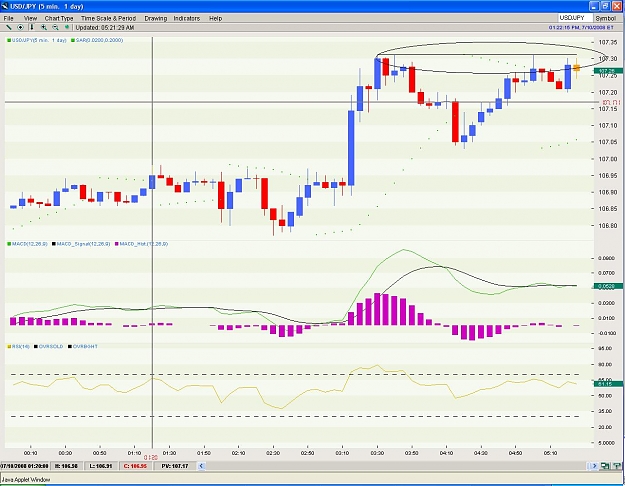The height and width of the screenshot is (486, 625).
Task: Click the 107.00 price axis label
Action: (608, 159)
